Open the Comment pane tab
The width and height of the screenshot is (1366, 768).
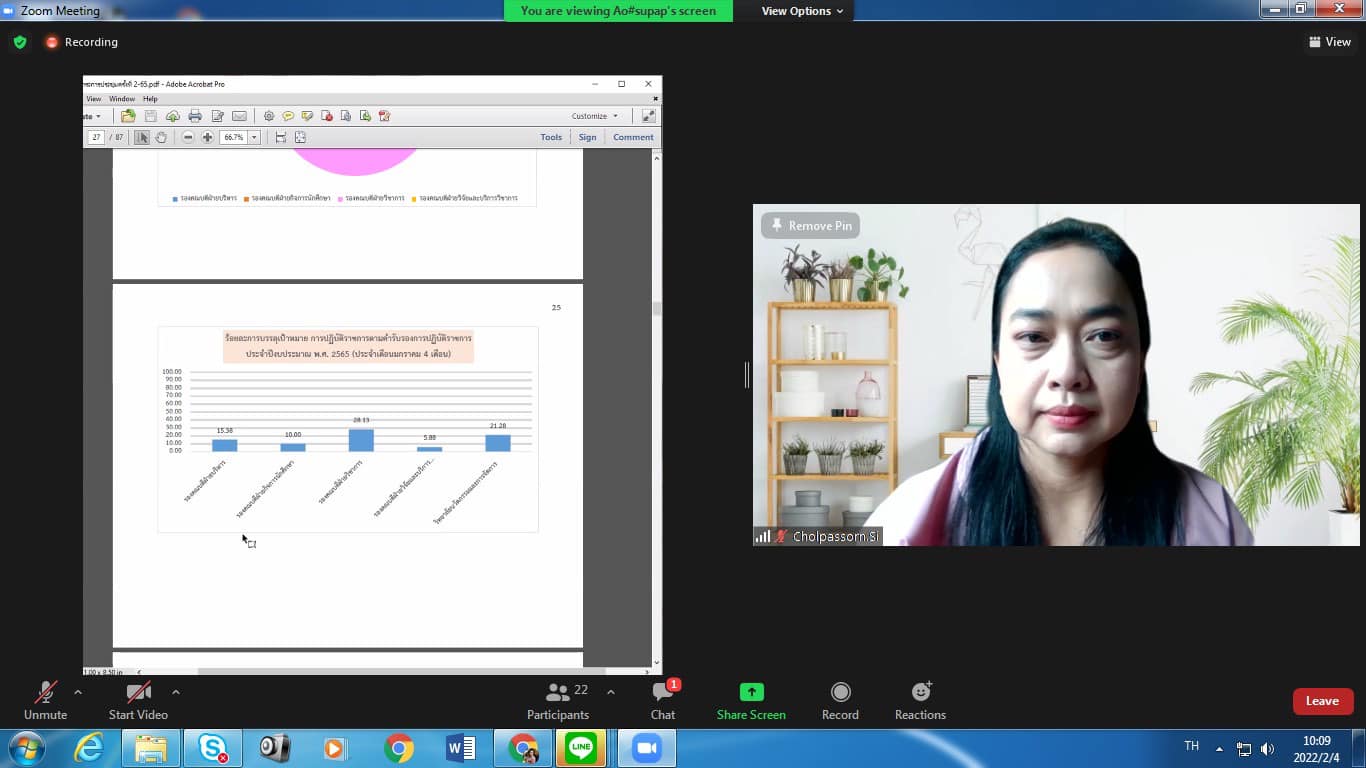[x=633, y=137]
